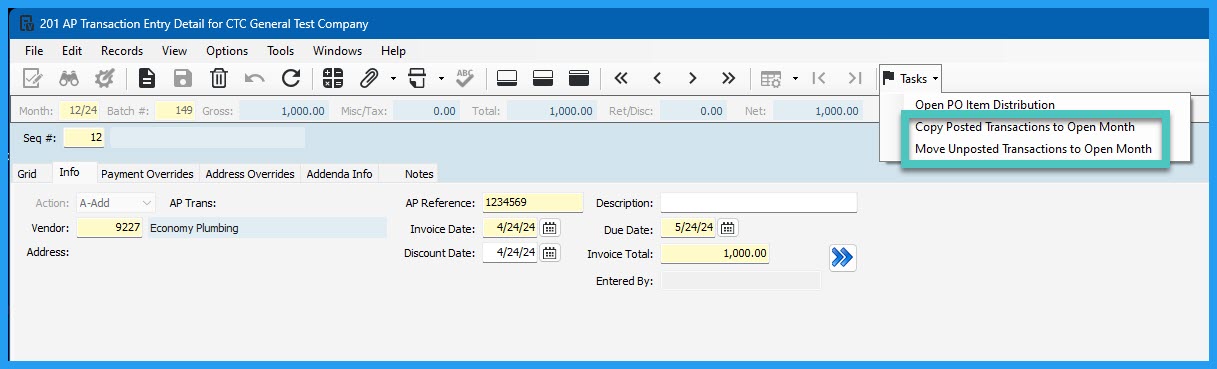Expand the grid settings dropdown arrow
The image size is (1217, 369).
tap(795, 78)
